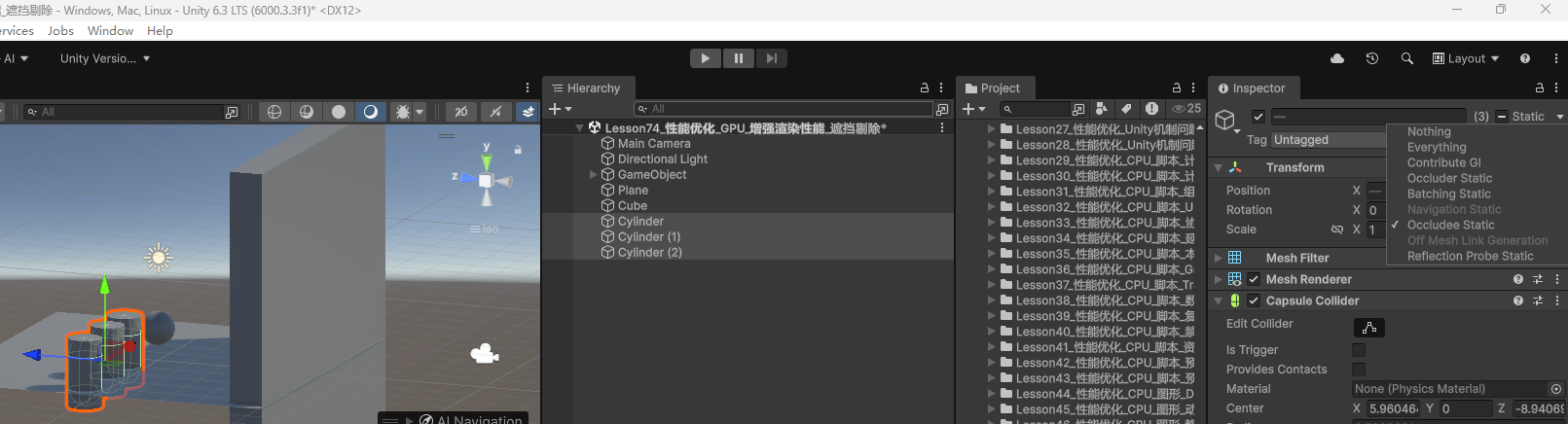Image resolution: width=1568 pixels, height=424 pixels.
Task: Collapse the Transform component section
Action: click(x=1218, y=168)
